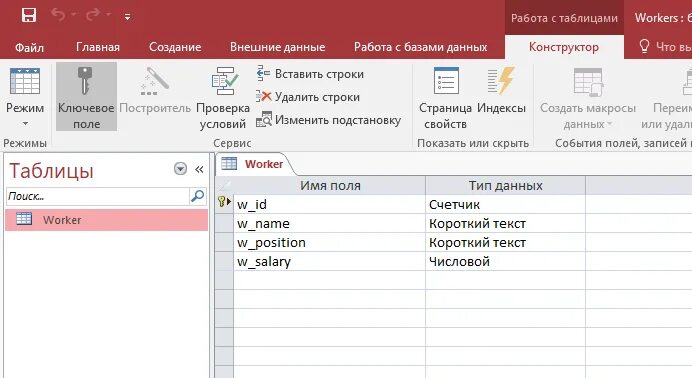
Task: Click Короткий текст type for w_position
Action: (x=505, y=243)
